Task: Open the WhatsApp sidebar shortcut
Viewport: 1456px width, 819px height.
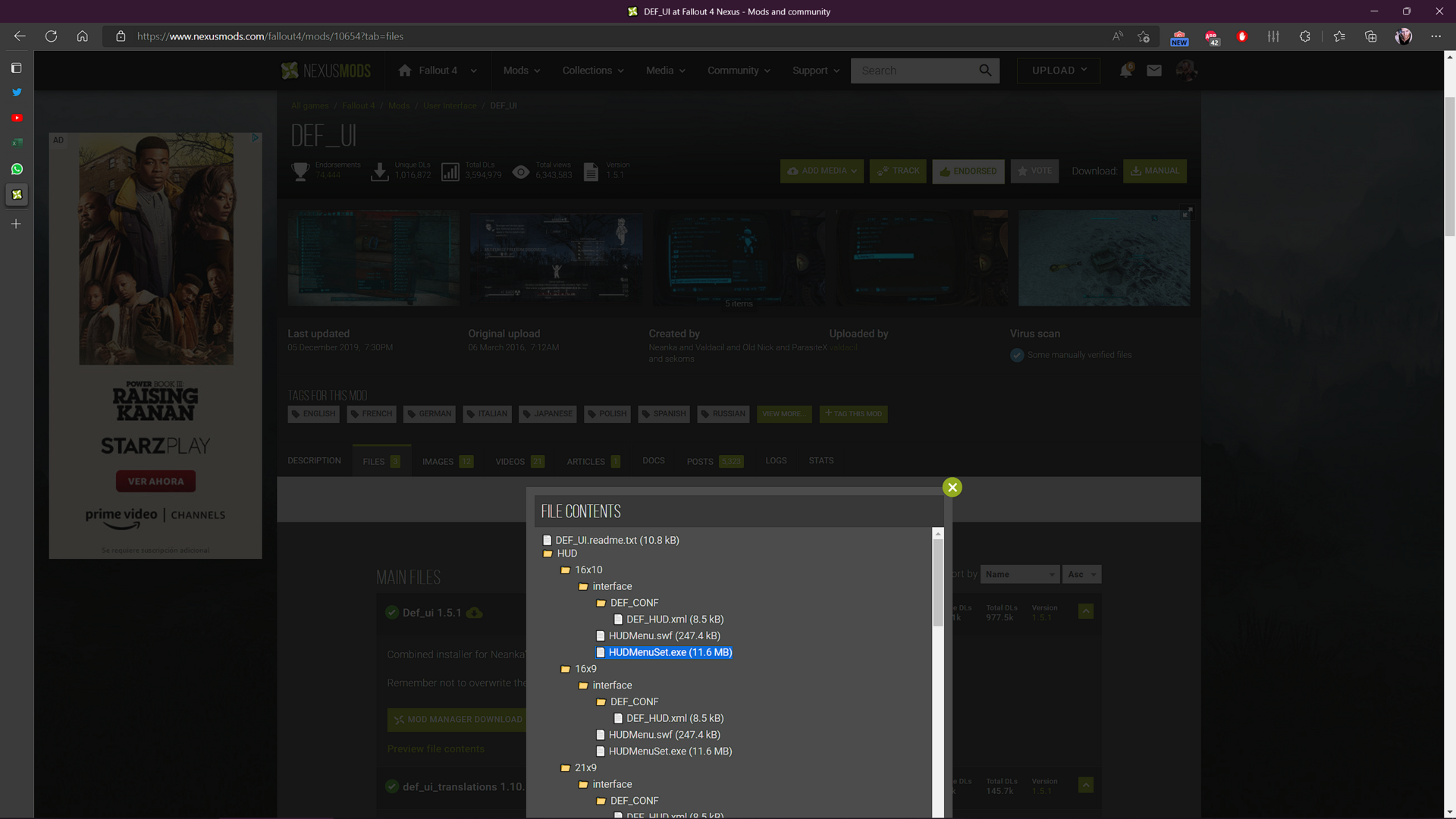Action: click(x=17, y=169)
